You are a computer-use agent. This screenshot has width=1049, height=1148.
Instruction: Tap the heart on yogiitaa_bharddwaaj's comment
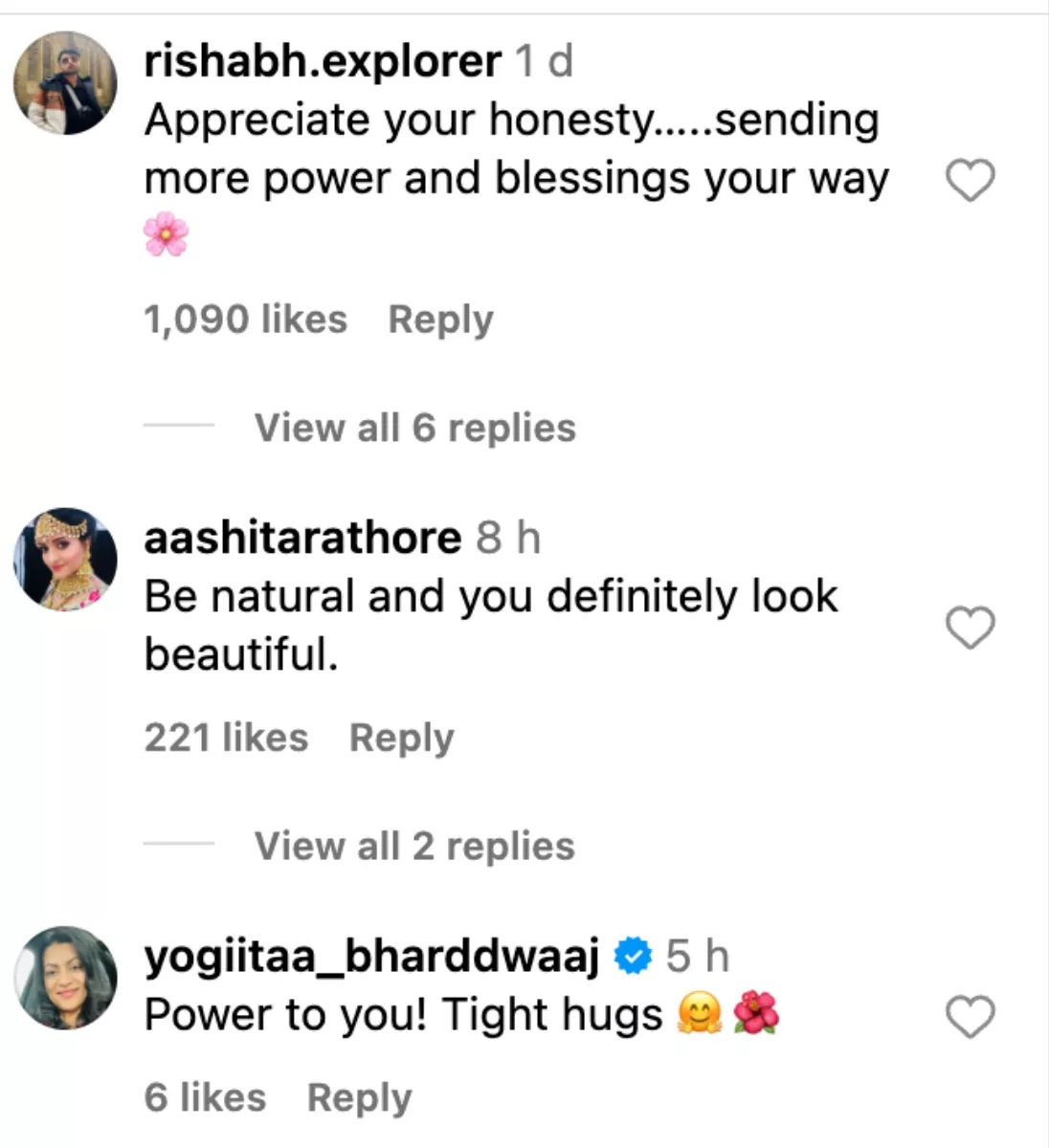click(971, 1016)
